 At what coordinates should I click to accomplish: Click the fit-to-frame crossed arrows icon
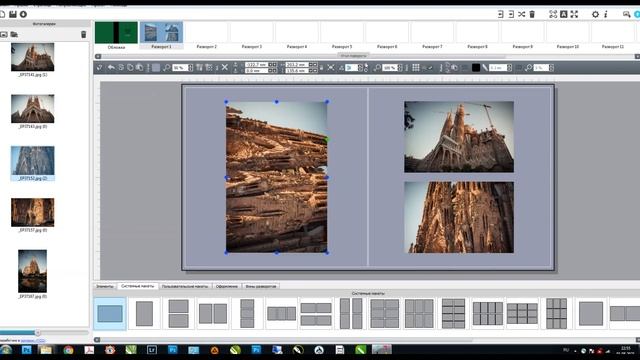click(x=331, y=67)
